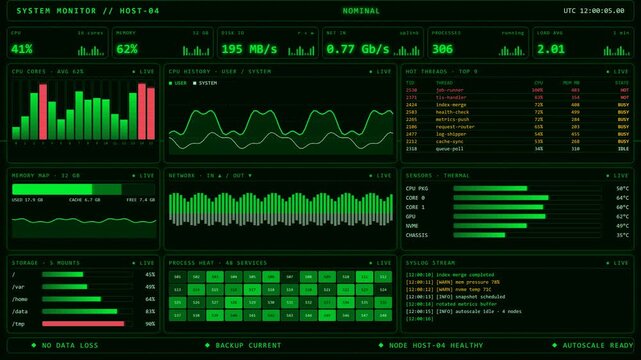Click the LIVE indicator in CPU Cores panel

pyautogui.click(x=143, y=72)
